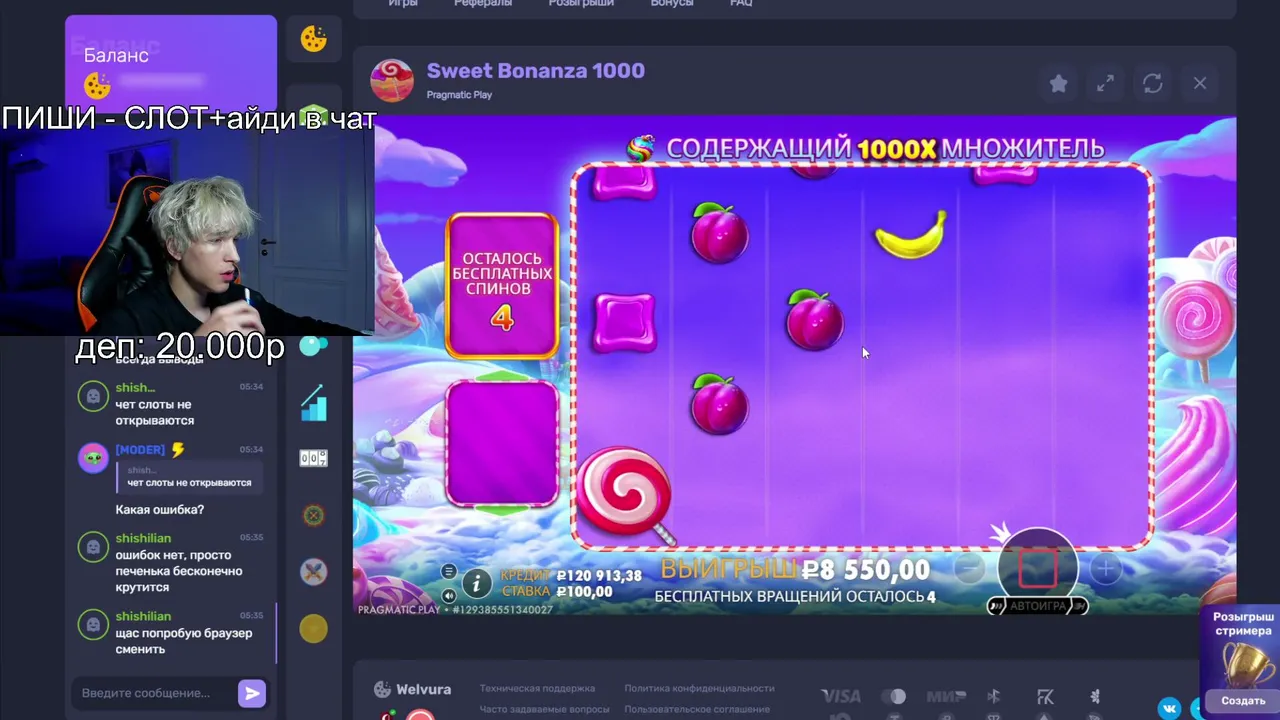The width and height of the screenshot is (1280, 720).
Task: Open the Розыгрыши menu item
Action: tap(581, 4)
